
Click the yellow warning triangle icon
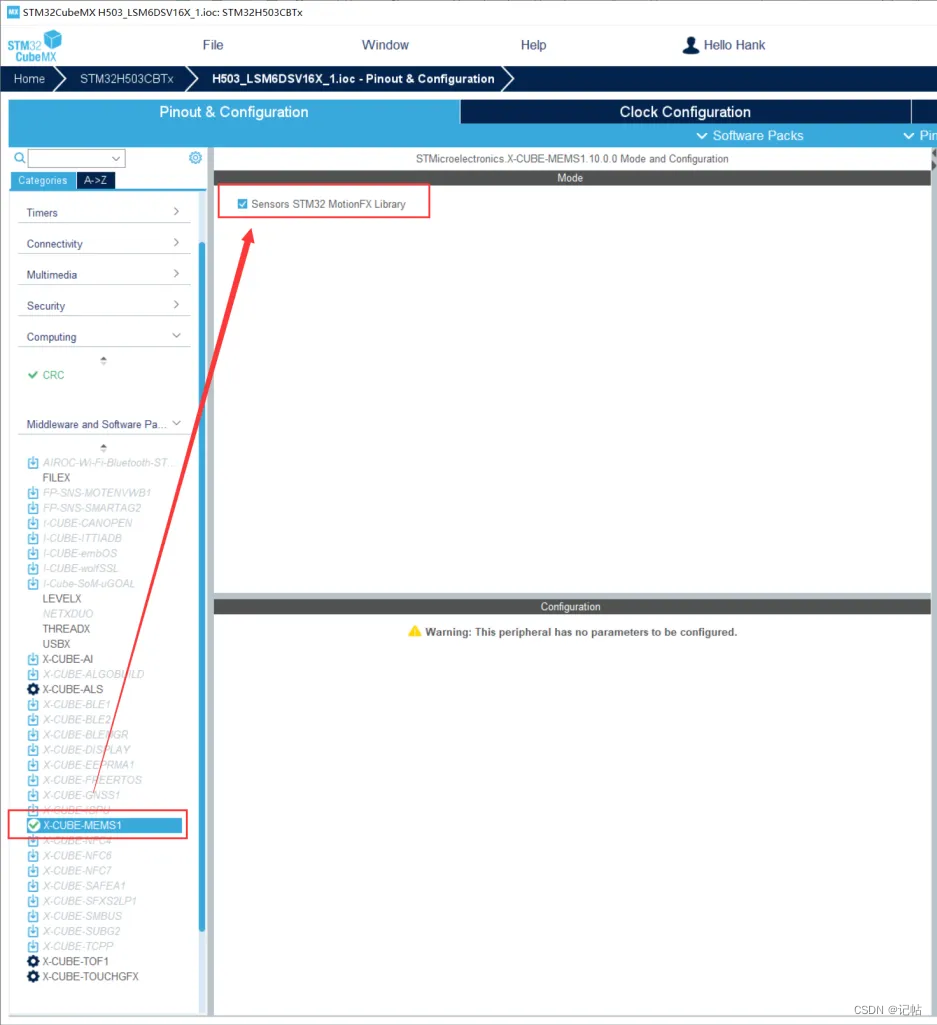pyautogui.click(x=415, y=631)
